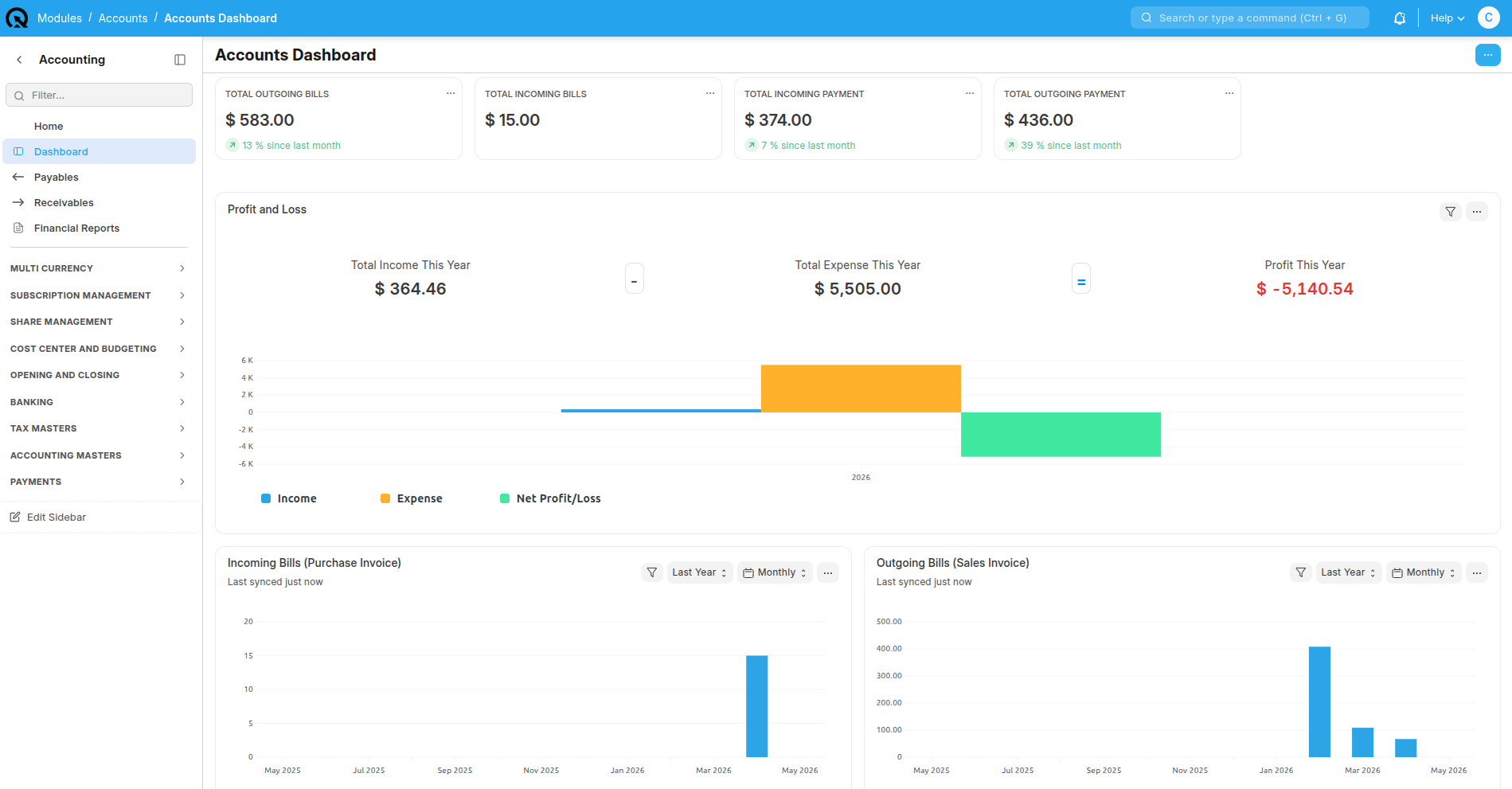Go to Accounts in the breadcrumb
Viewport: 1512px width, 789px height.
pyautogui.click(x=123, y=18)
